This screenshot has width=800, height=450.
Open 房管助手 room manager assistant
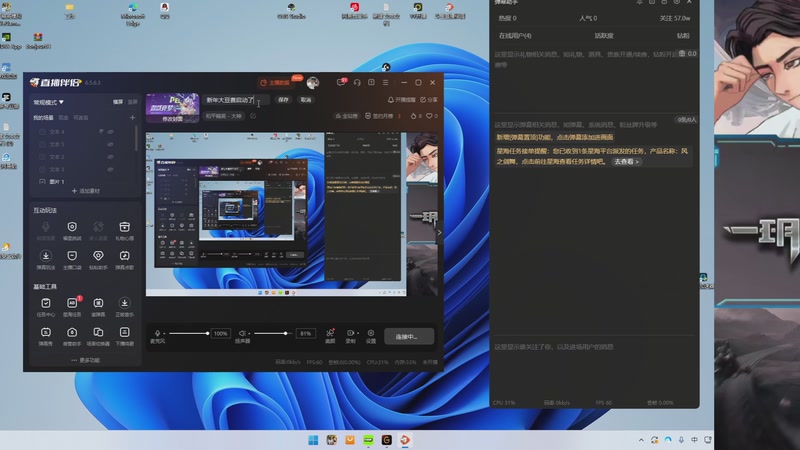[x=72, y=336]
